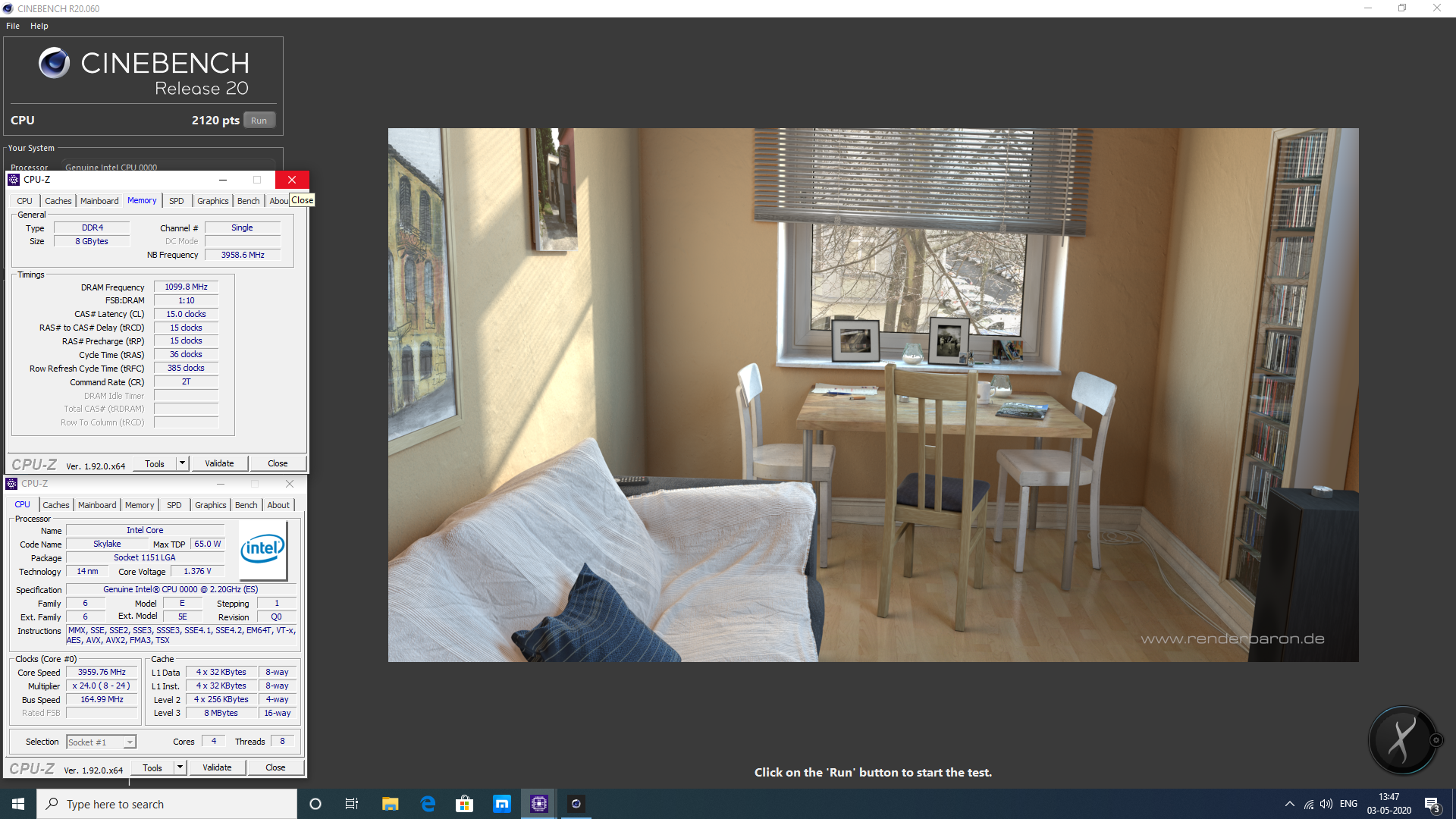Click Validate in lower CPU-Z window

tap(217, 767)
